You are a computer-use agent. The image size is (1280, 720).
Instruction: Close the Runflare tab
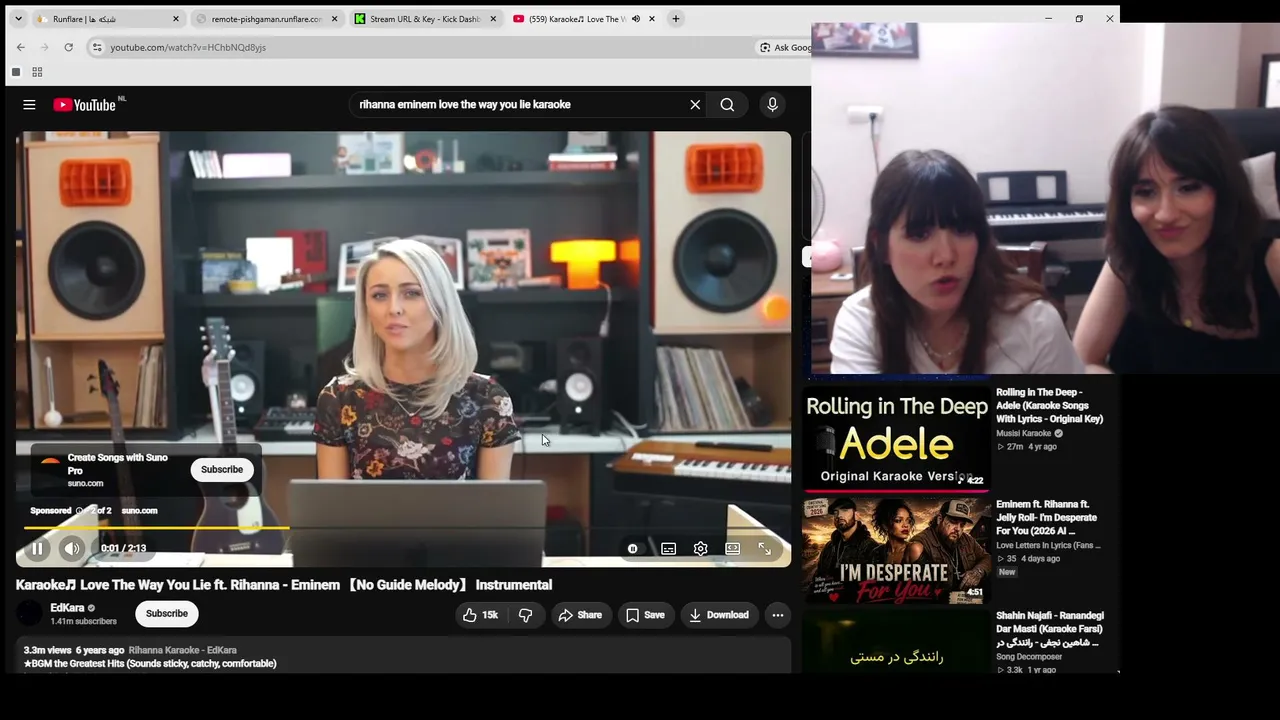176,19
